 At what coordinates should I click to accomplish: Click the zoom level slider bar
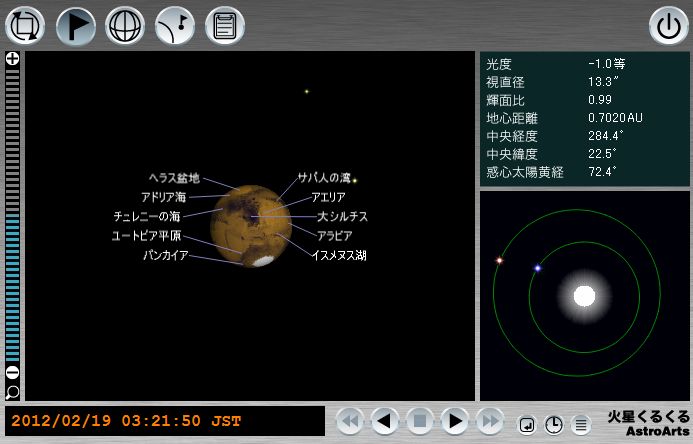coord(12,215)
